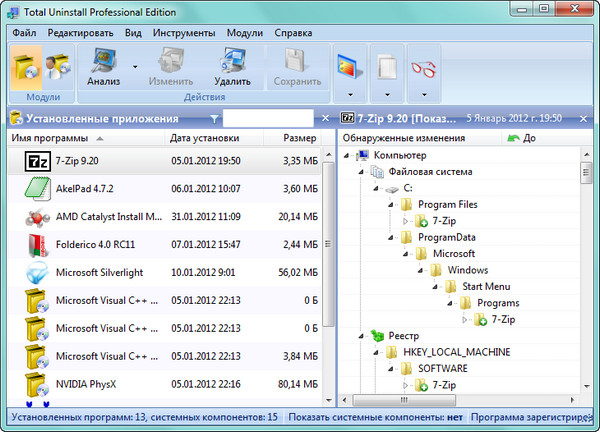Open the Модули menu
Image resolution: width=600 pixels, height=432 pixels.
(x=245, y=32)
